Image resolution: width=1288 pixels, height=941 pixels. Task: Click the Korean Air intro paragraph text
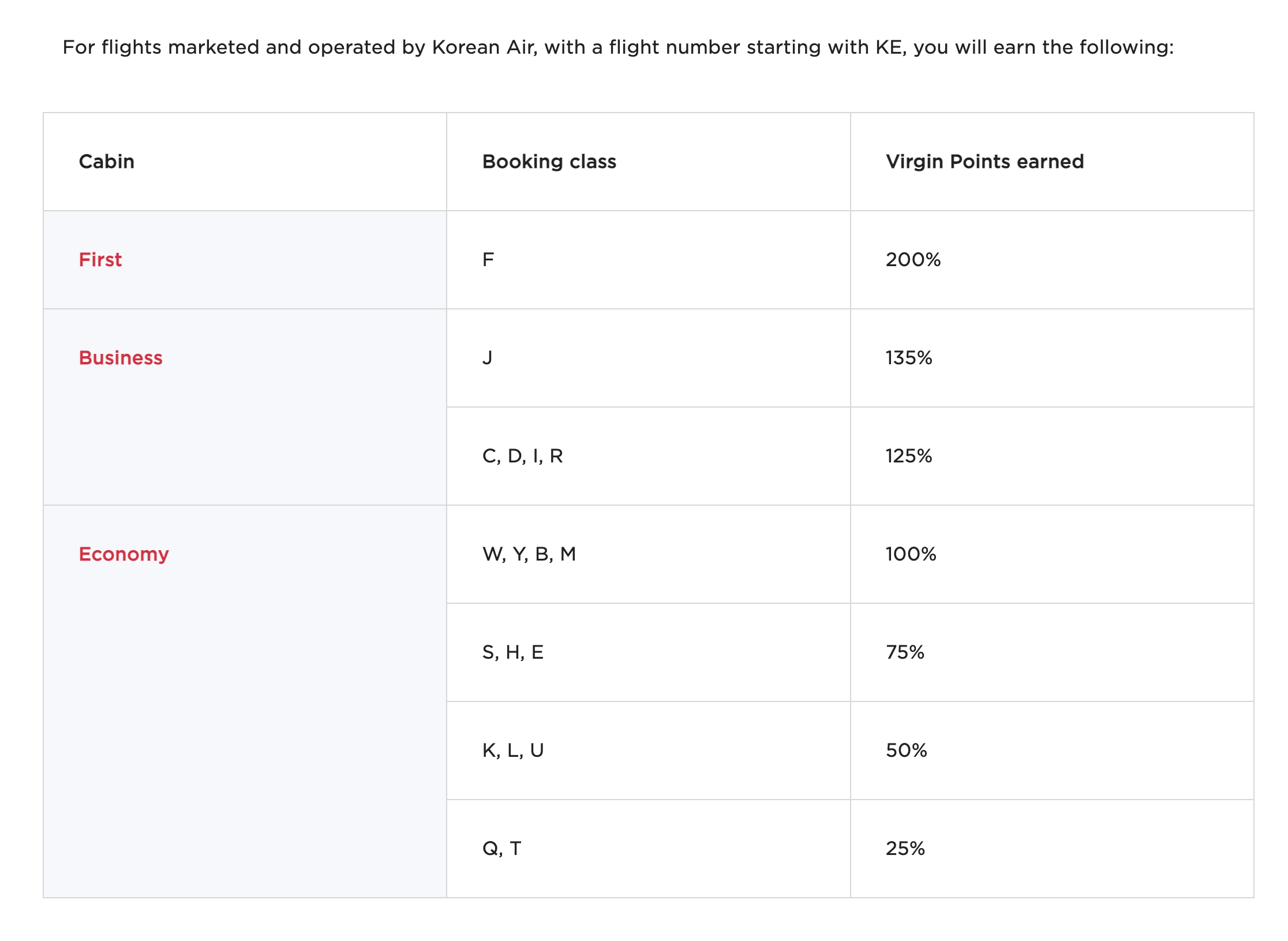(617, 47)
